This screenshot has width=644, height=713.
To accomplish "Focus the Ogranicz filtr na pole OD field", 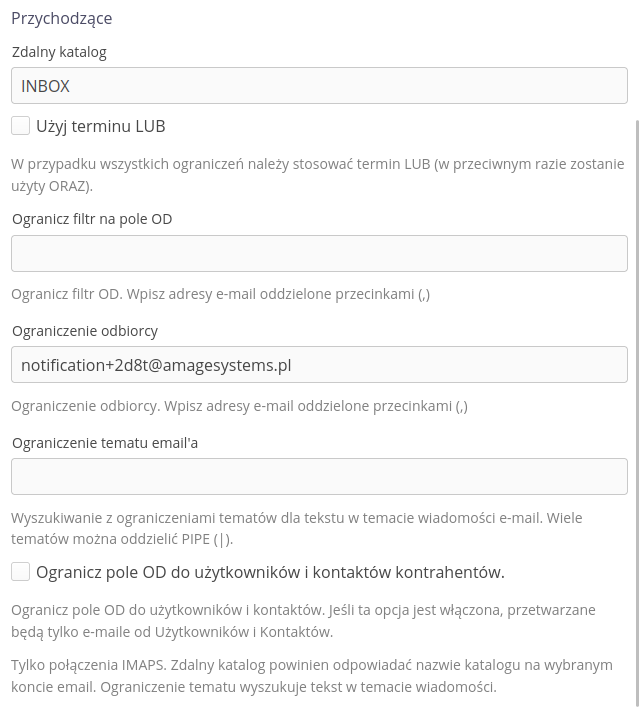I will [319, 254].
